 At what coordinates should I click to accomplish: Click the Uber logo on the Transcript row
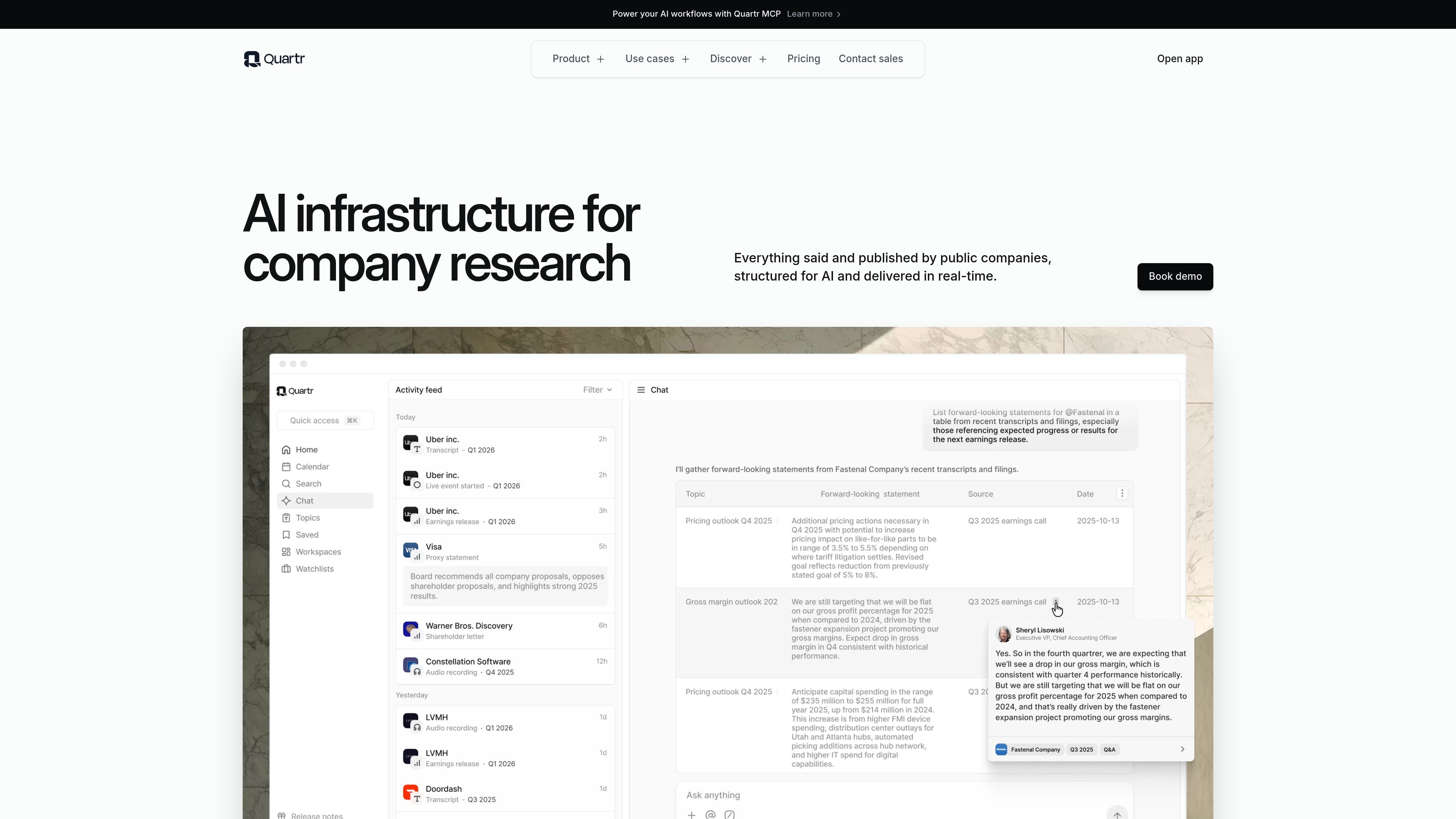pyautogui.click(x=411, y=443)
